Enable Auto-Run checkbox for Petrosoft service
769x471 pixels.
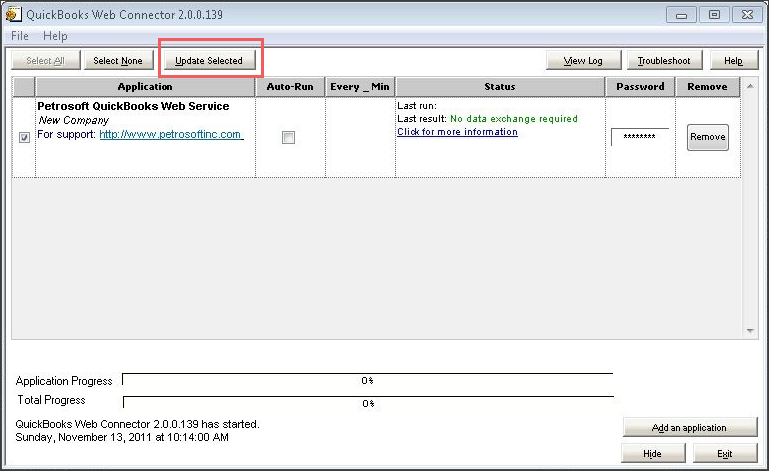pos(288,137)
